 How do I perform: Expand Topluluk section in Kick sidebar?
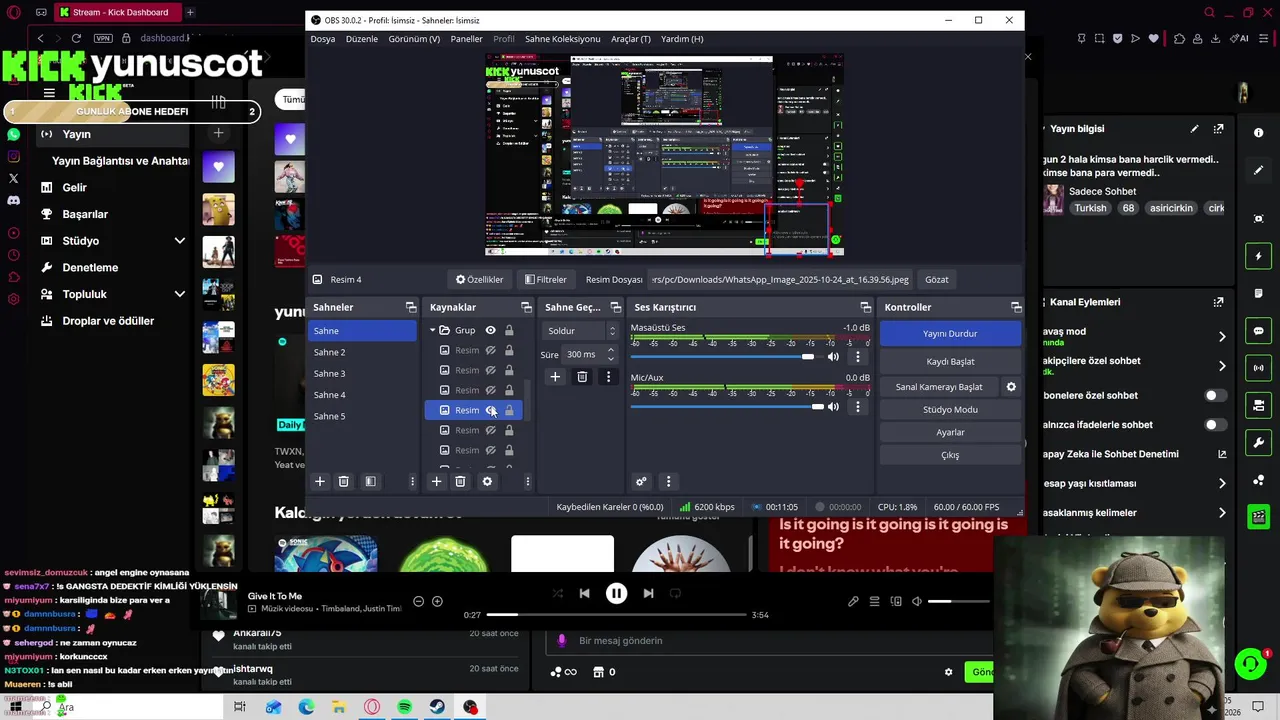click(180, 294)
